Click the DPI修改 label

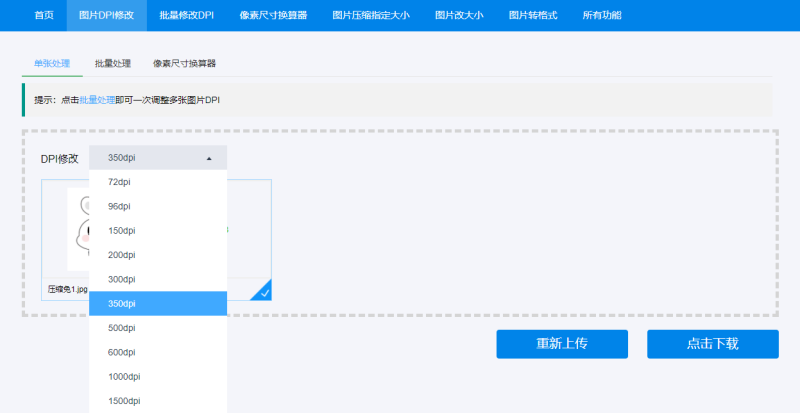point(60,159)
